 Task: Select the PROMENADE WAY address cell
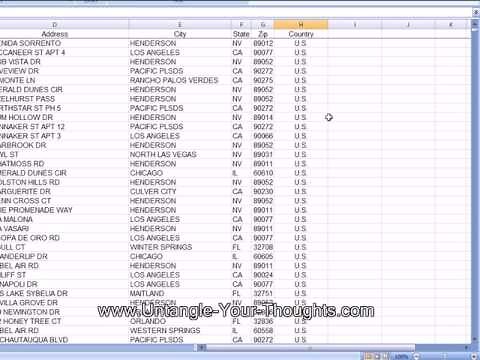(x=64, y=210)
